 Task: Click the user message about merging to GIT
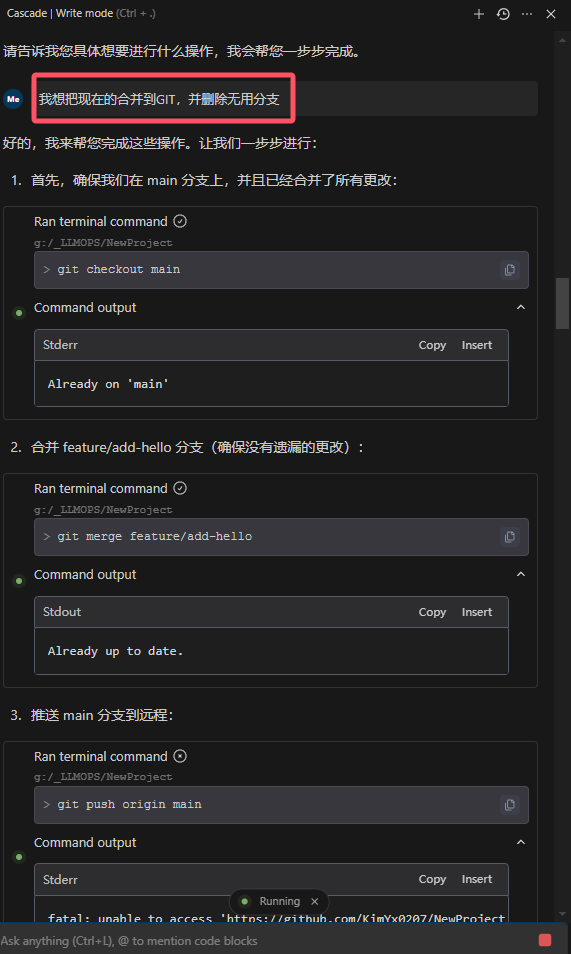pyautogui.click(x=159, y=99)
